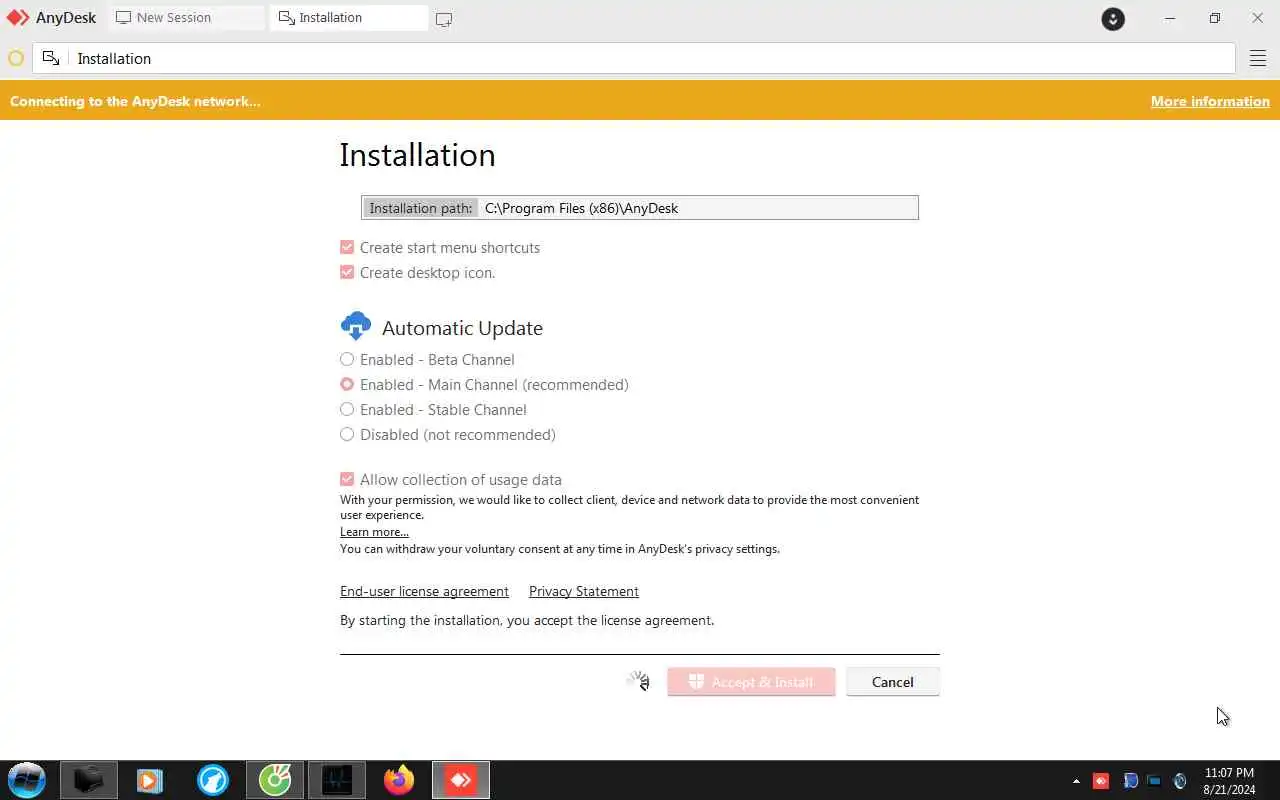Open a new tab with the monitor icon
The image size is (1280, 800).
(444, 19)
